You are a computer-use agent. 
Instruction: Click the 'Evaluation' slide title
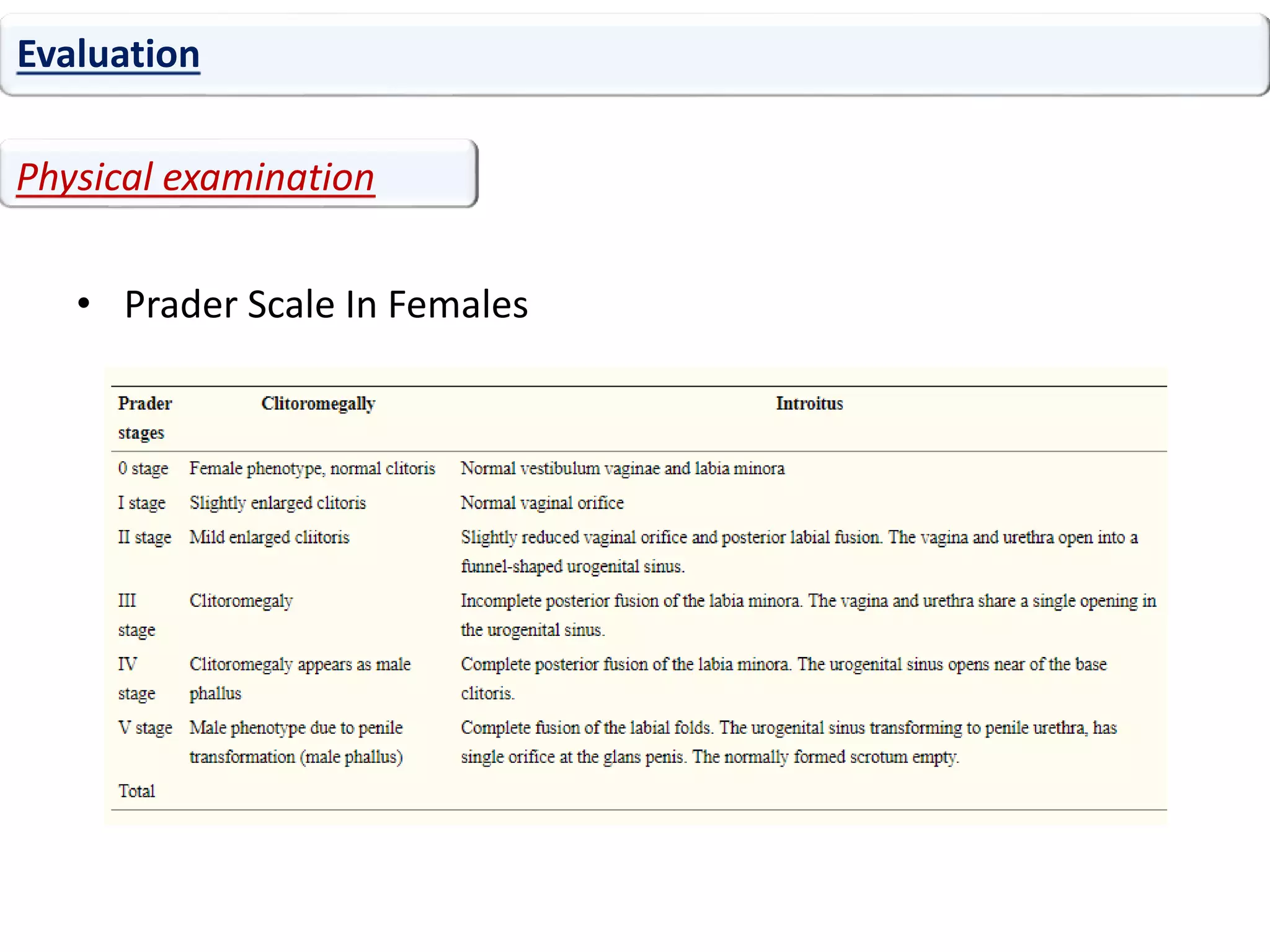[x=109, y=54]
